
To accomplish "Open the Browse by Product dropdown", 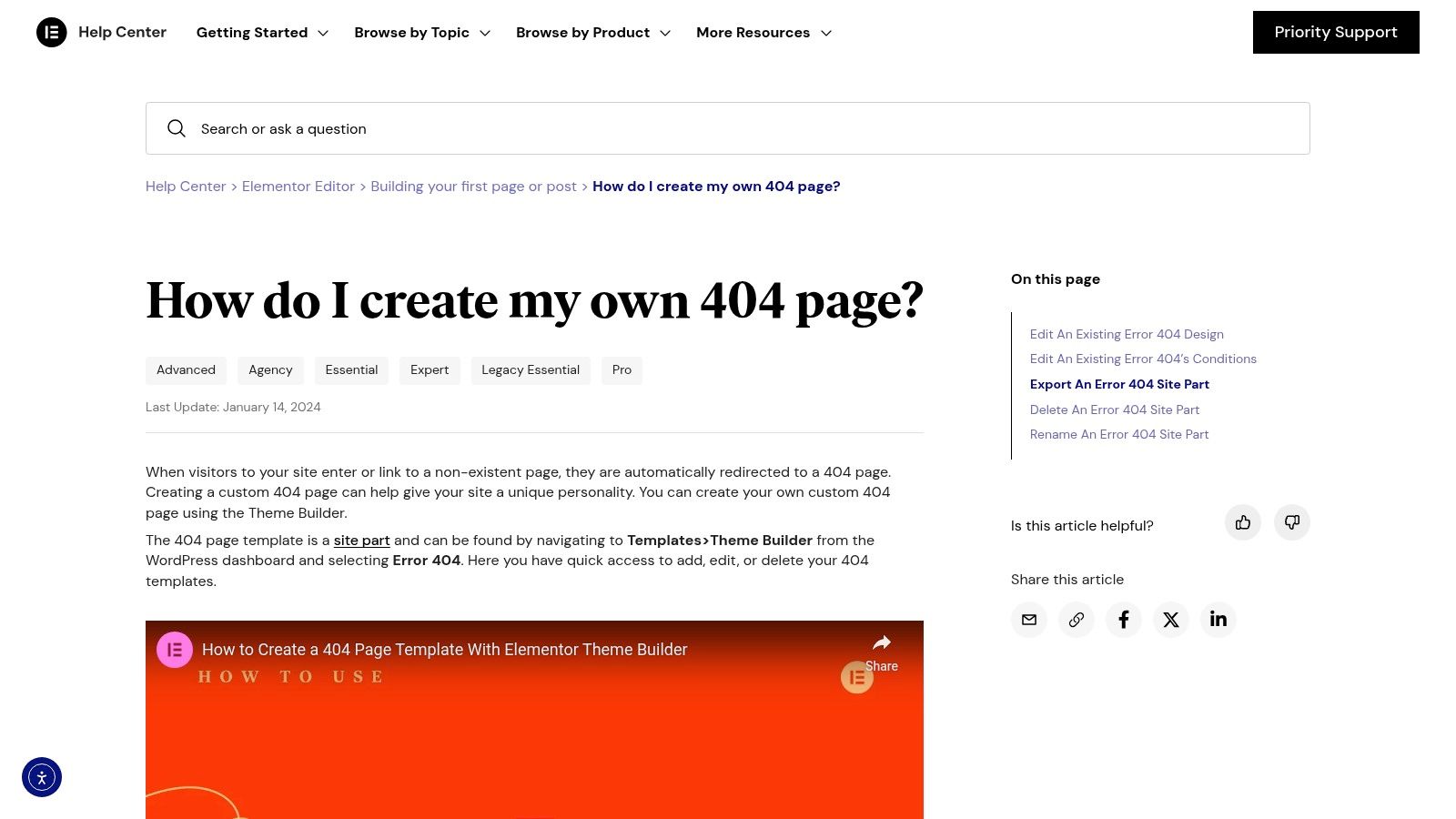I will (x=592, y=33).
